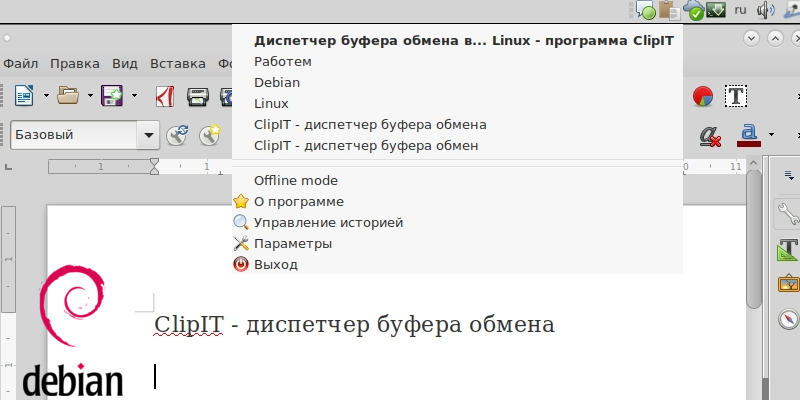Click the Update style wrench icon
This screenshot has width=800, height=400.
click(177, 135)
